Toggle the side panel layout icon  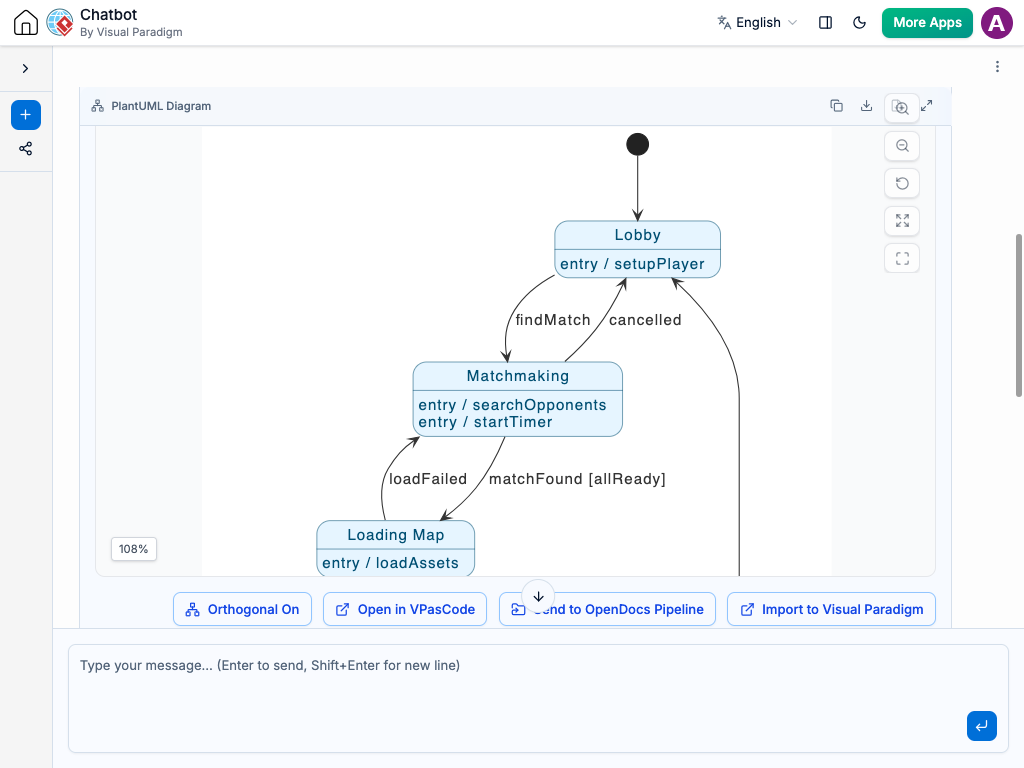[x=825, y=22]
